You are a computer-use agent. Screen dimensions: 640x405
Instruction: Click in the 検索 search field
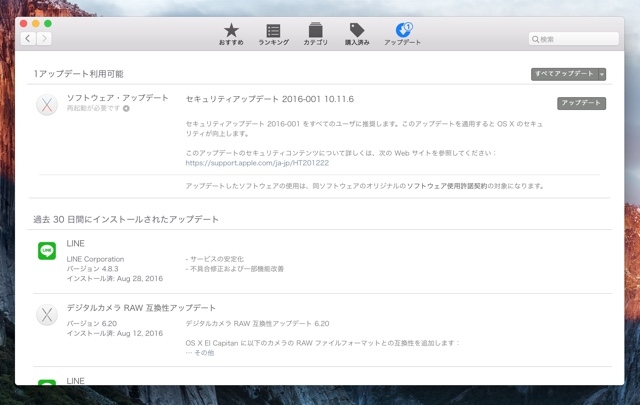click(x=573, y=39)
